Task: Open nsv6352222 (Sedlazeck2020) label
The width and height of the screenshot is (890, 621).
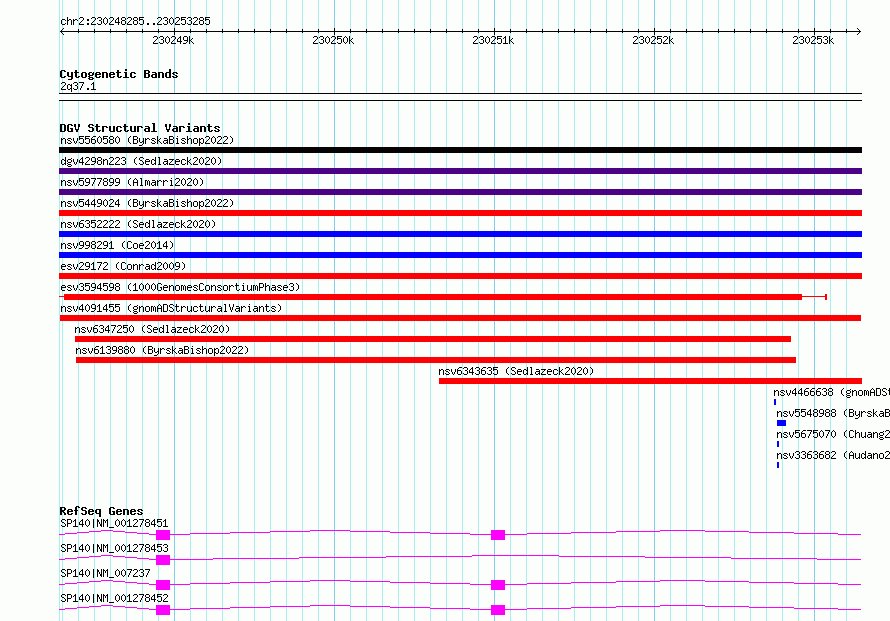Action: [x=138, y=224]
